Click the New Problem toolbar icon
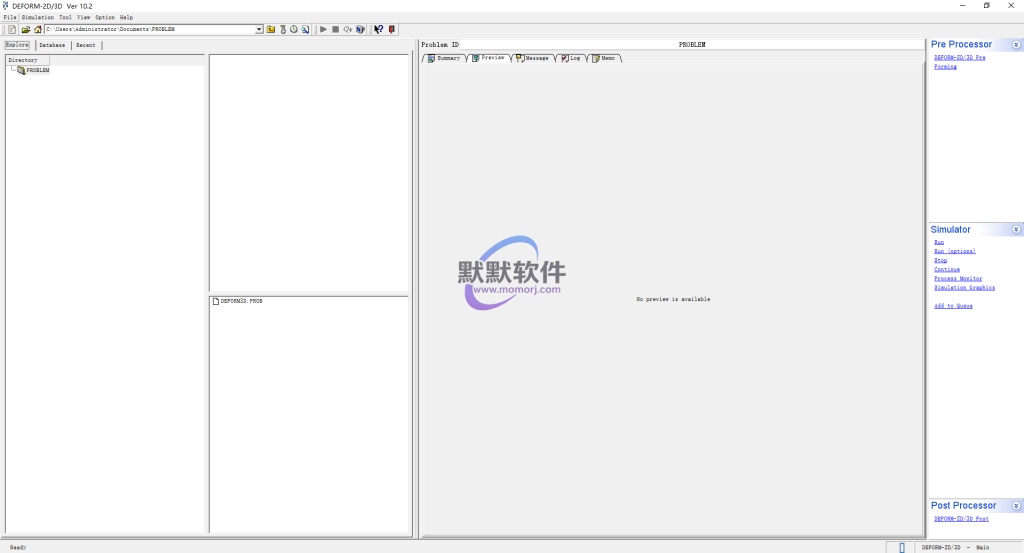Image resolution: width=1024 pixels, height=553 pixels. click(12, 30)
